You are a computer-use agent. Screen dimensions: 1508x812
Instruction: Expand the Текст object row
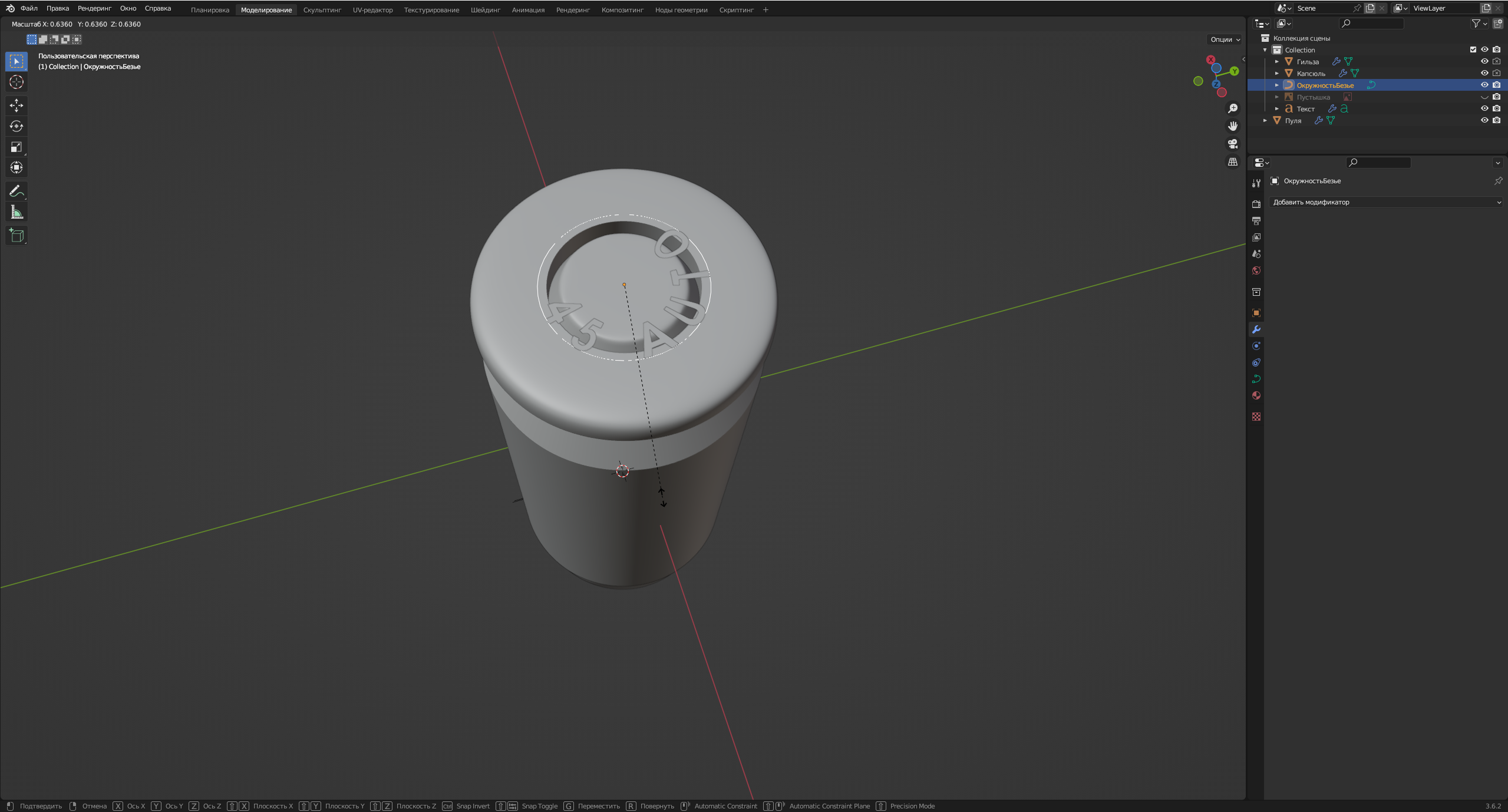1277,109
